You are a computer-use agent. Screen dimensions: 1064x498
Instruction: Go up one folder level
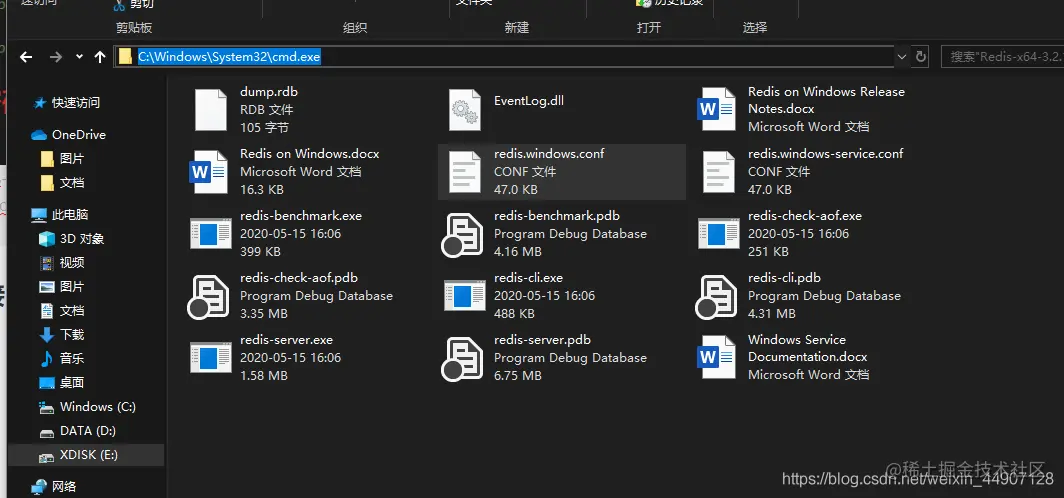click(x=100, y=57)
